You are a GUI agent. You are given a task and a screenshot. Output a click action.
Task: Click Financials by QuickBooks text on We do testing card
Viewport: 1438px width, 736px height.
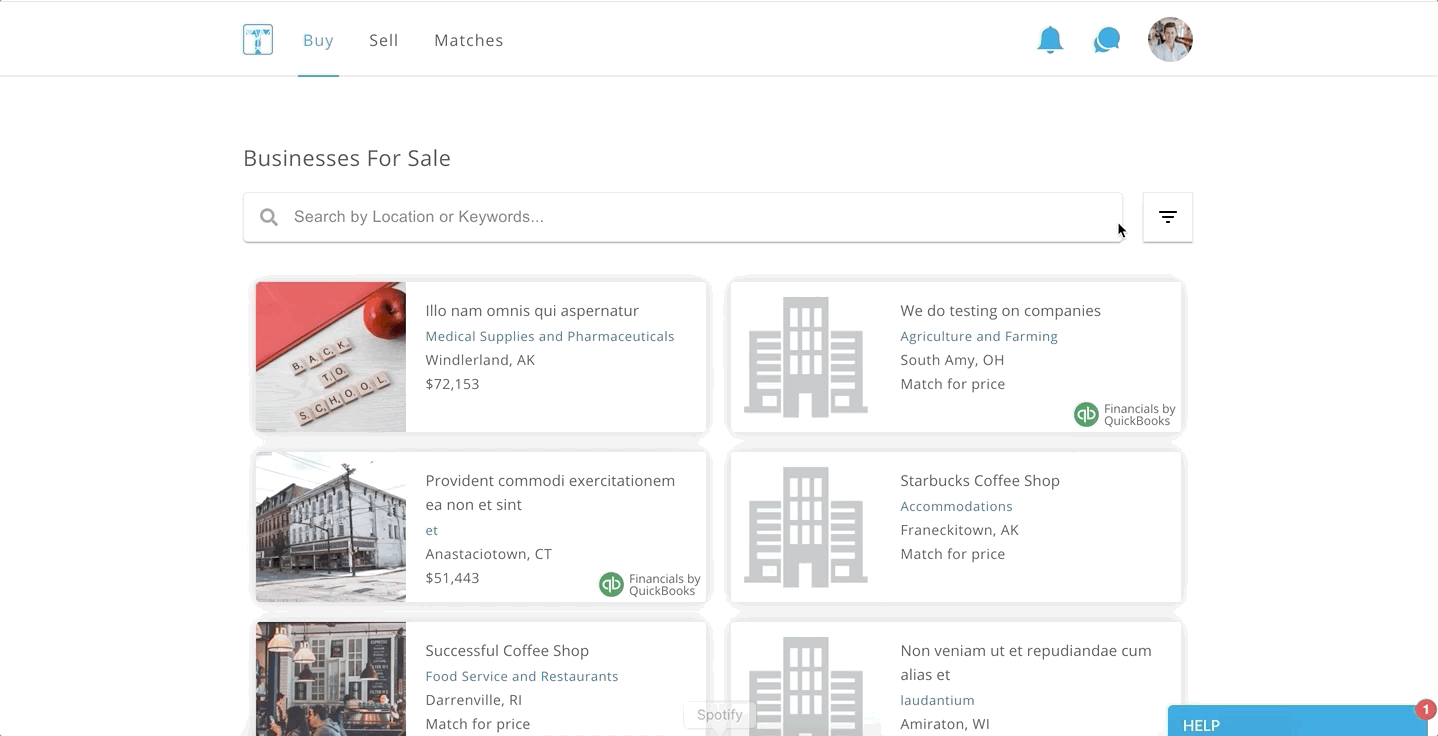tap(1140, 415)
